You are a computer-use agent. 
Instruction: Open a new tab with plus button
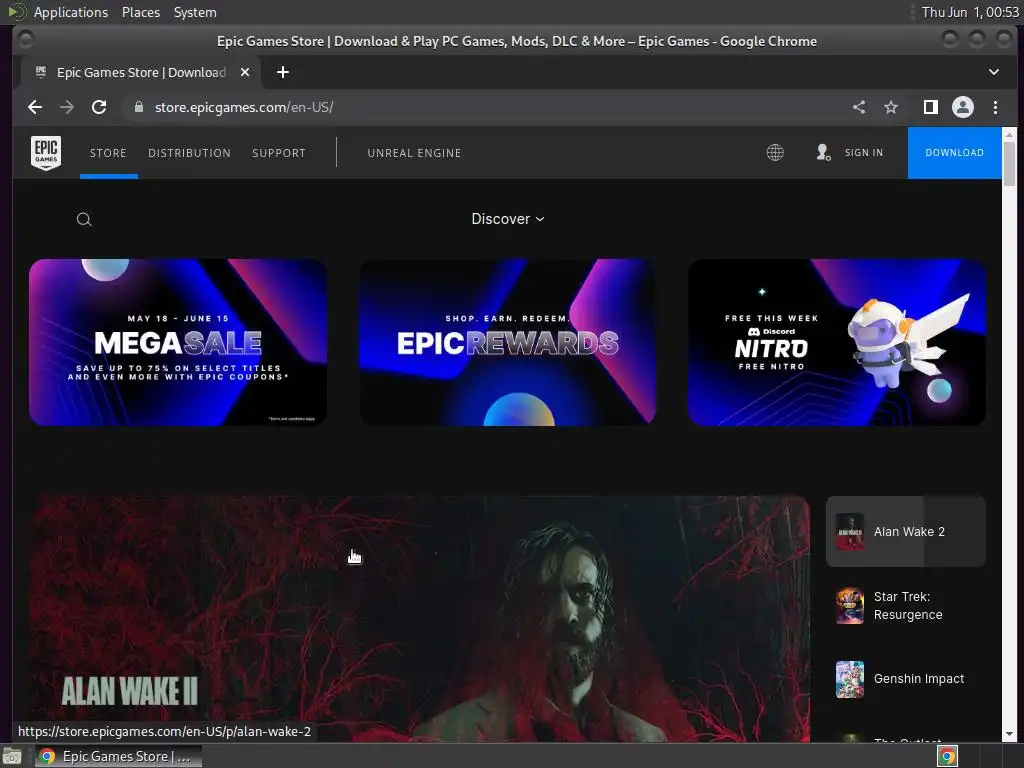point(283,72)
